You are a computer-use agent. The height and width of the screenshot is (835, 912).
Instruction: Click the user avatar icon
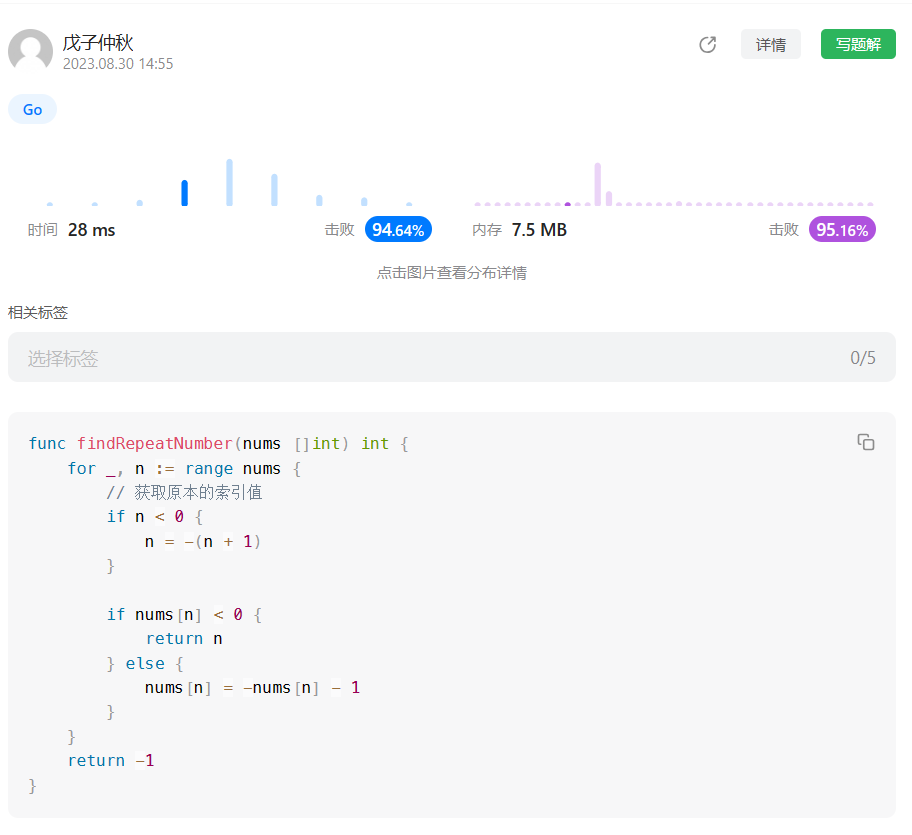[30, 51]
